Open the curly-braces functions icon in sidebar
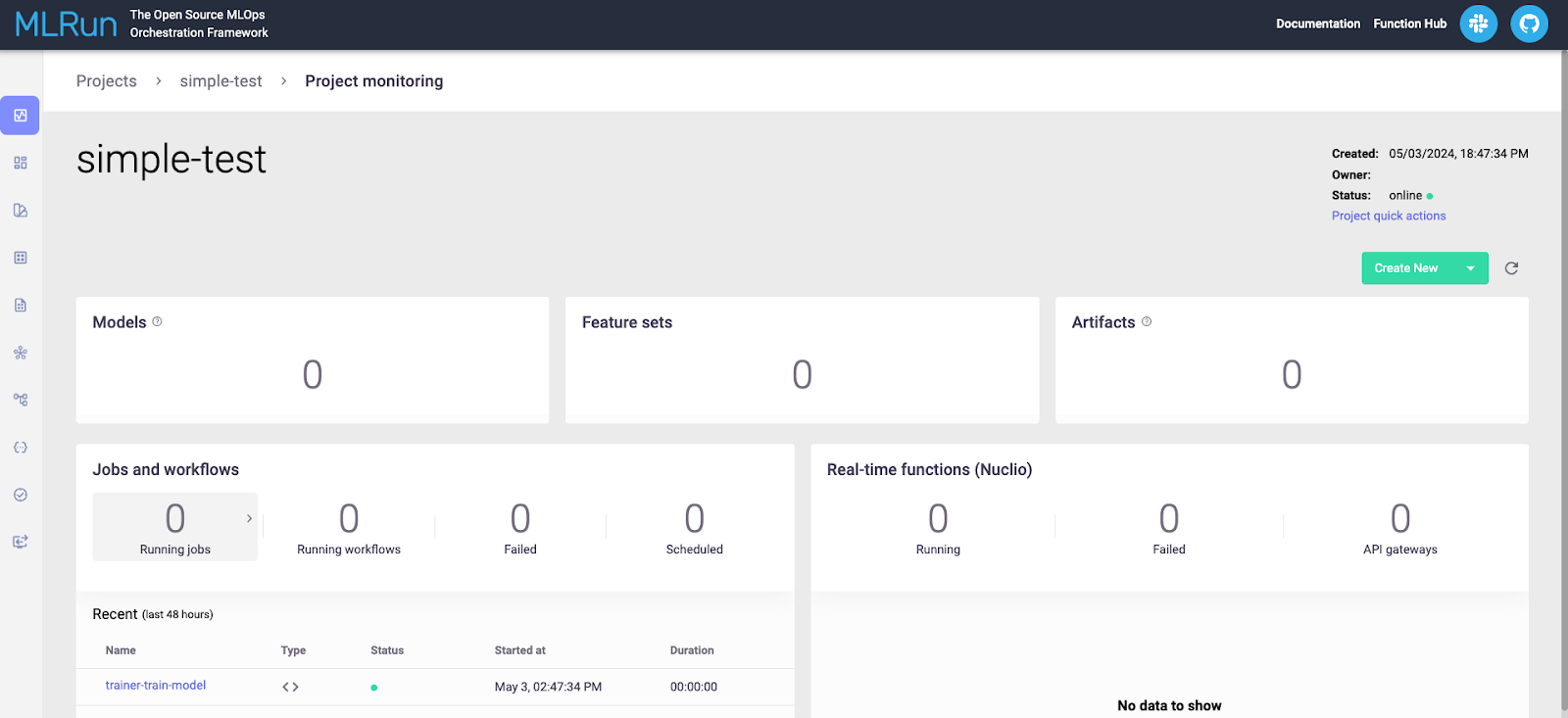Image resolution: width=1568 pixels, height=718 pixels. coord(21,448)
